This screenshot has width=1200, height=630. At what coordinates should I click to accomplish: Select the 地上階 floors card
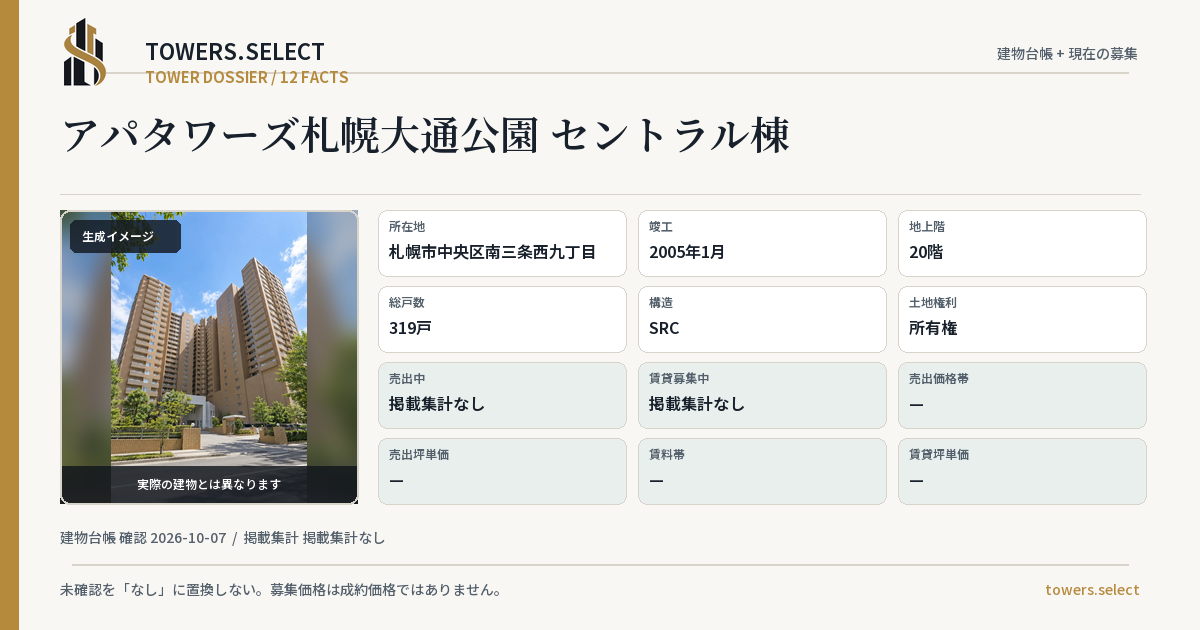(1022, 243)
